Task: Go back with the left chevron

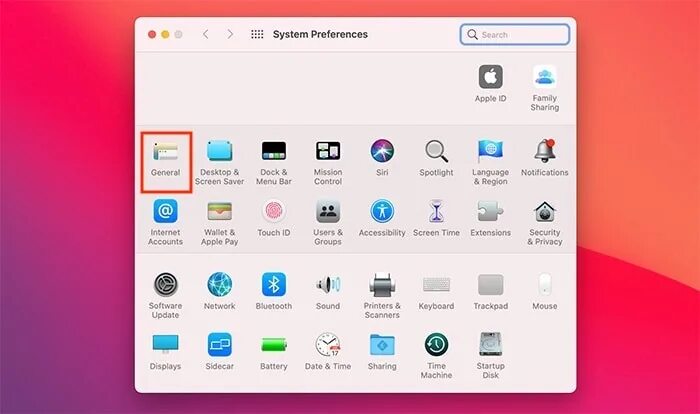Action: [205, 34]
